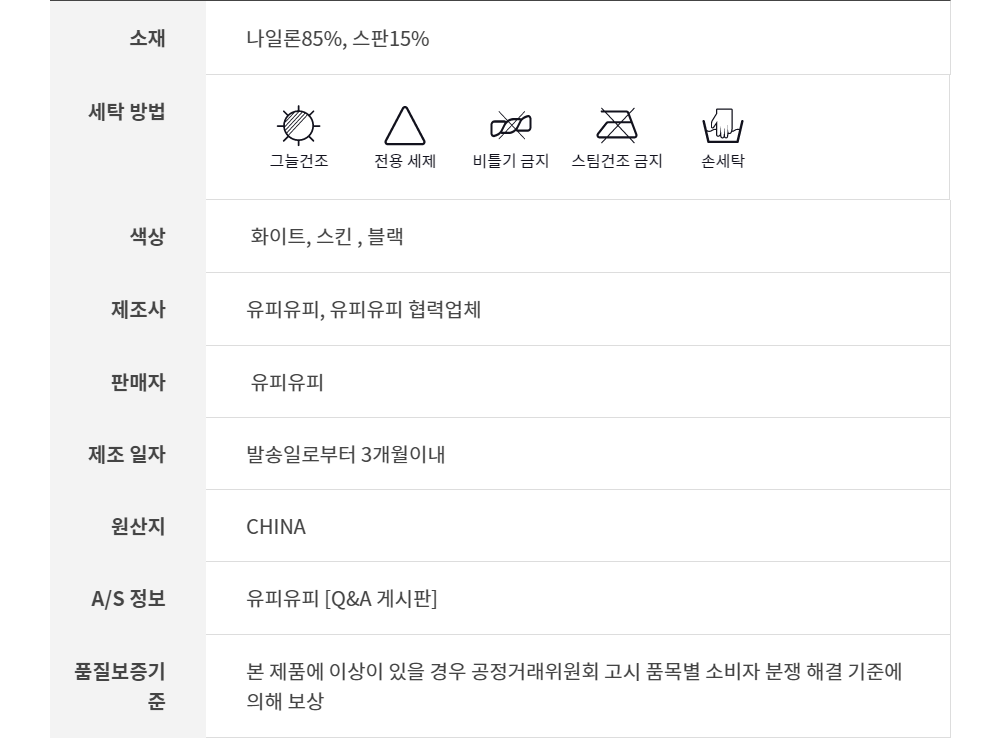
Task: Click the shade-dry (그늘건조) sun icon
Action: (297, 126)
